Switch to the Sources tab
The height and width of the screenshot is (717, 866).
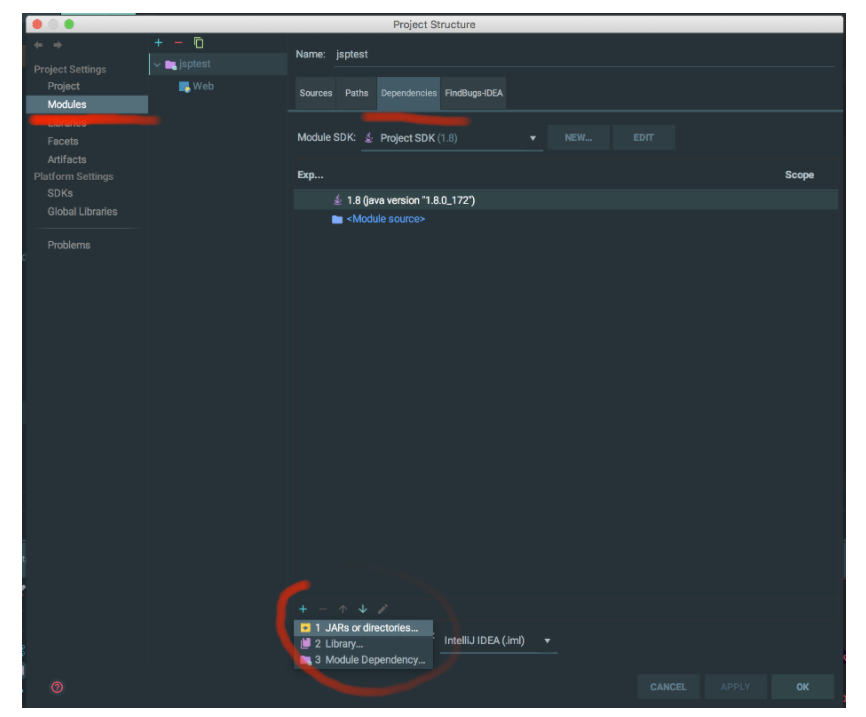point(316,93)
